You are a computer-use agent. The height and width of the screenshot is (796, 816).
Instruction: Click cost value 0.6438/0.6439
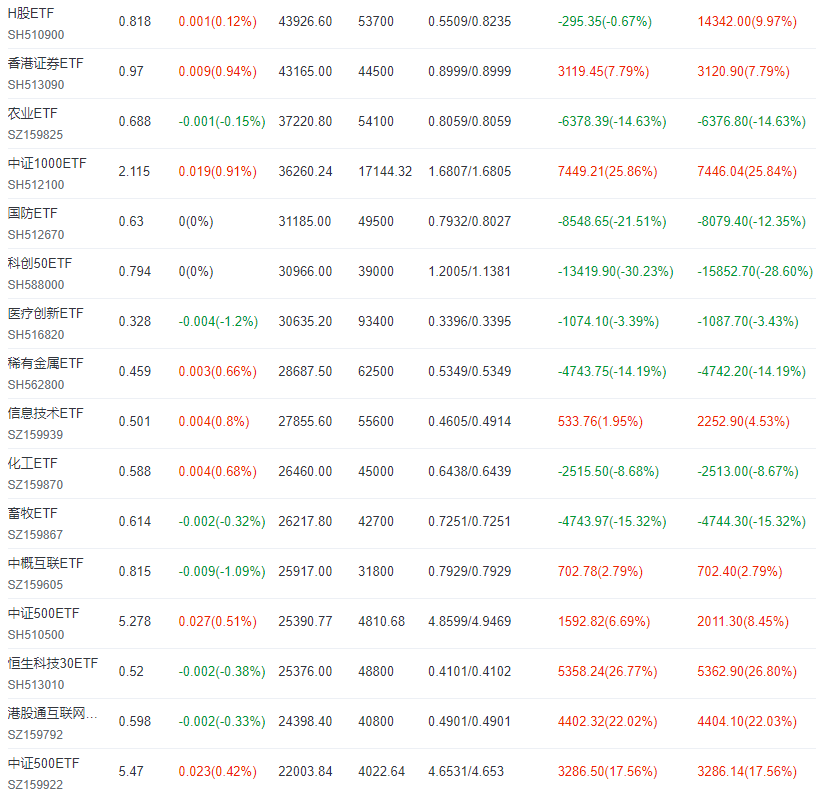469,471
